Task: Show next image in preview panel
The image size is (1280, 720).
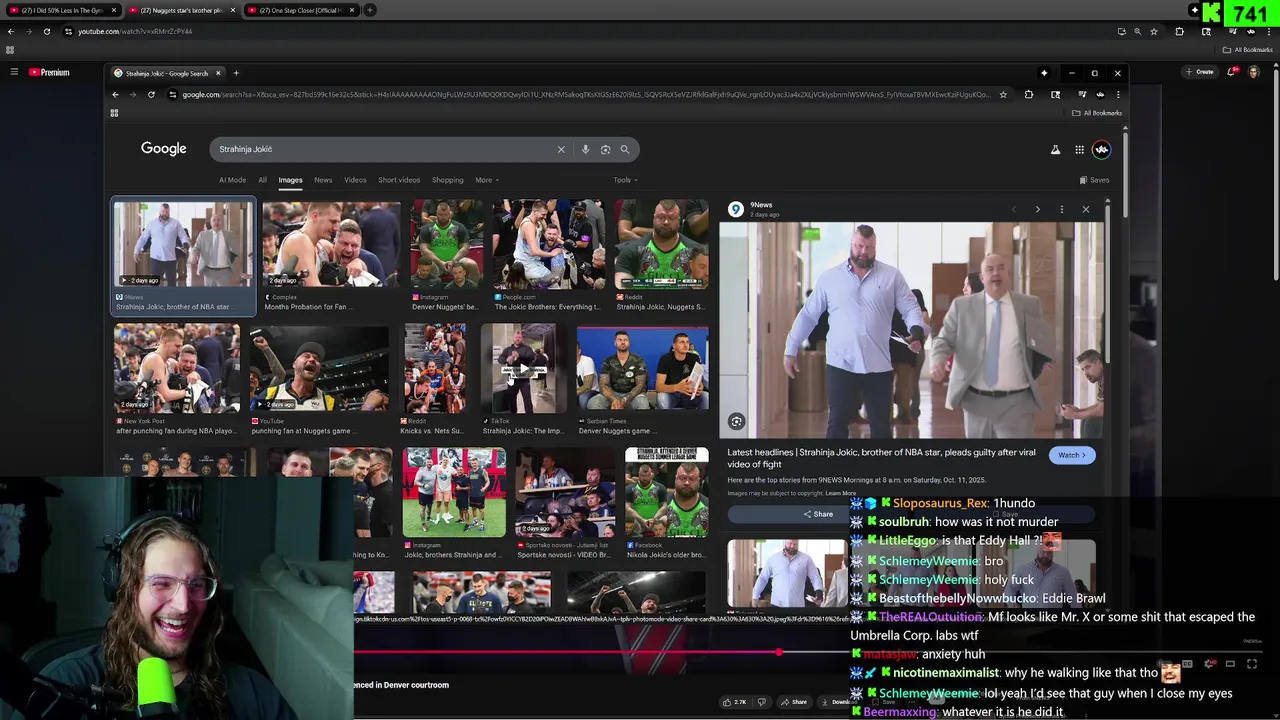Action: (1037, 209)
